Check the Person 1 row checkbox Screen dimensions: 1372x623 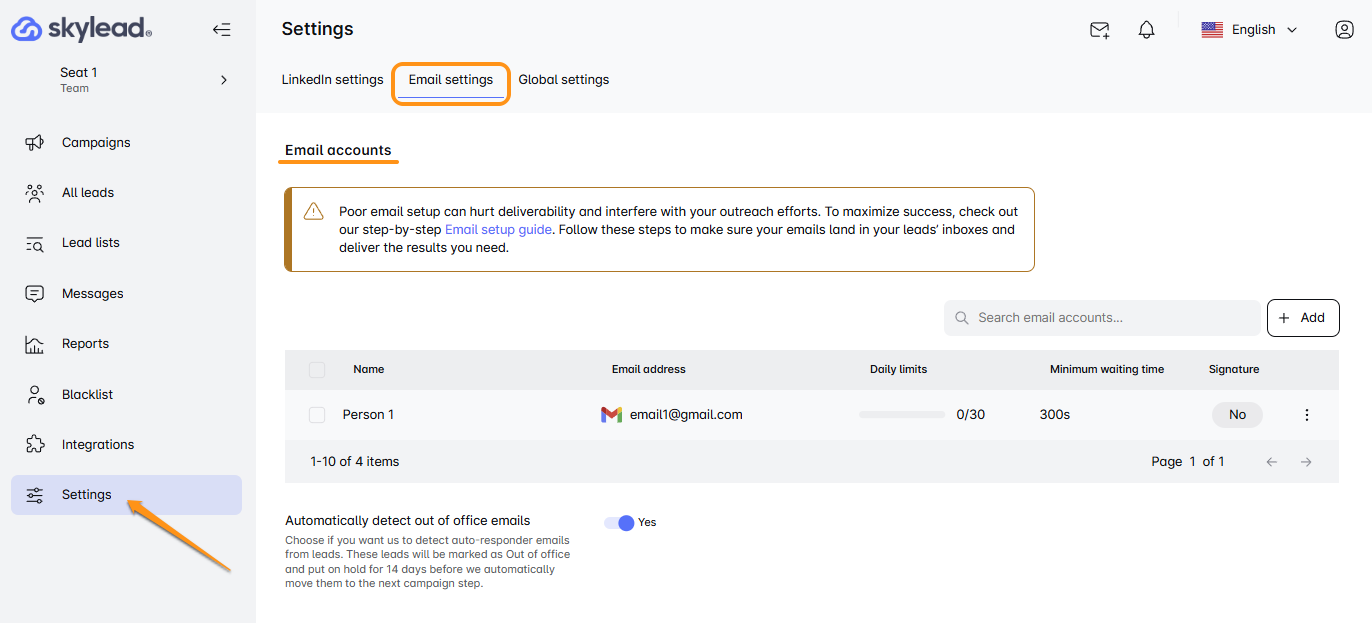[317, 415]
